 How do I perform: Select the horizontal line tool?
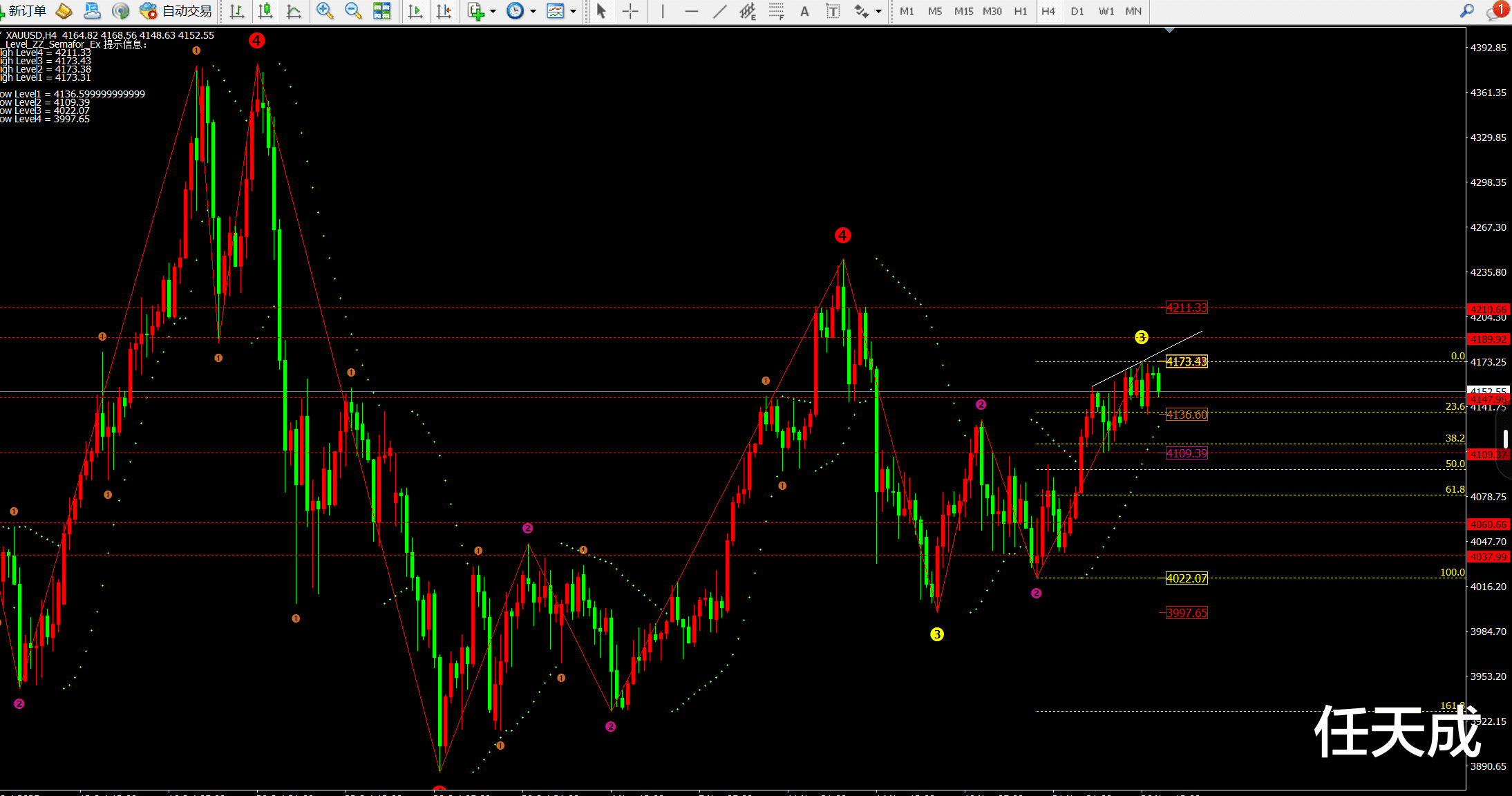(x=691, y=11)
